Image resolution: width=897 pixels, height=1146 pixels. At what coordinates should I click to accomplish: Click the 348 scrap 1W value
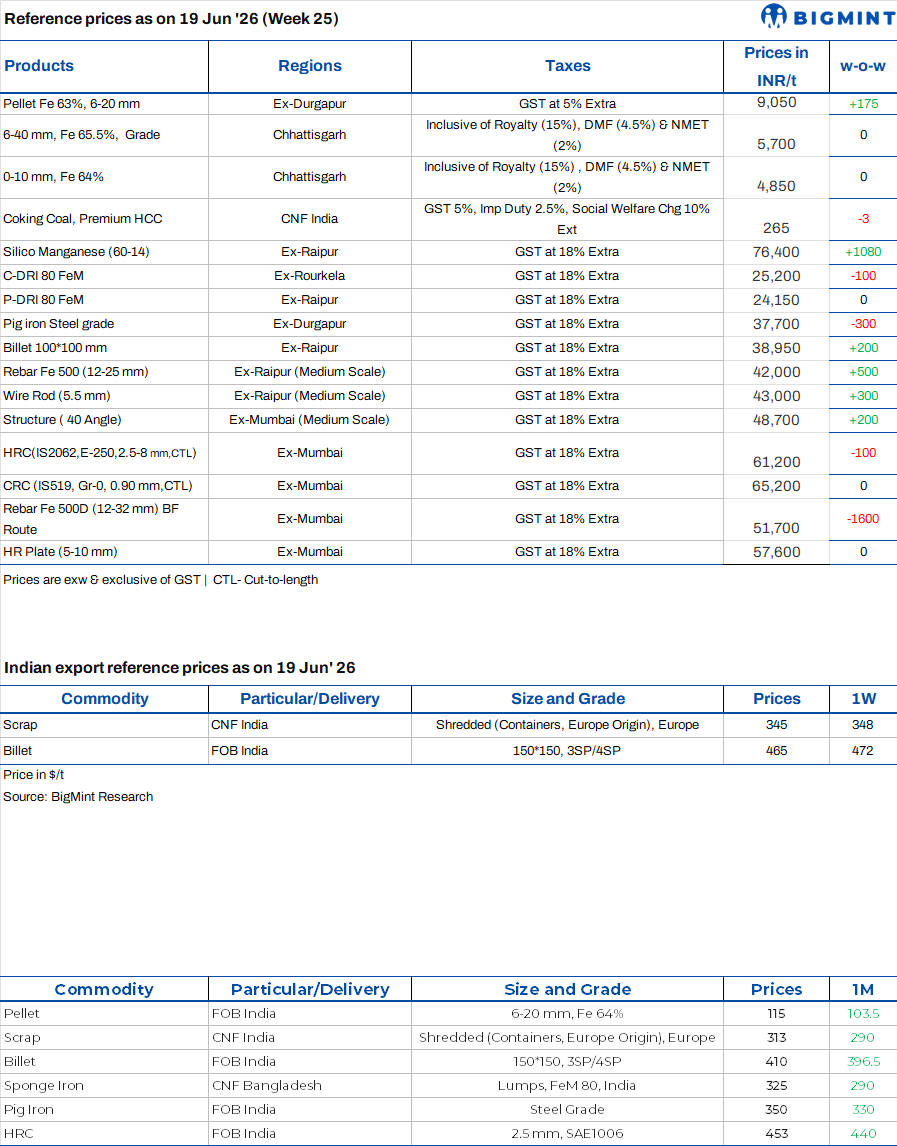[863, 725]
